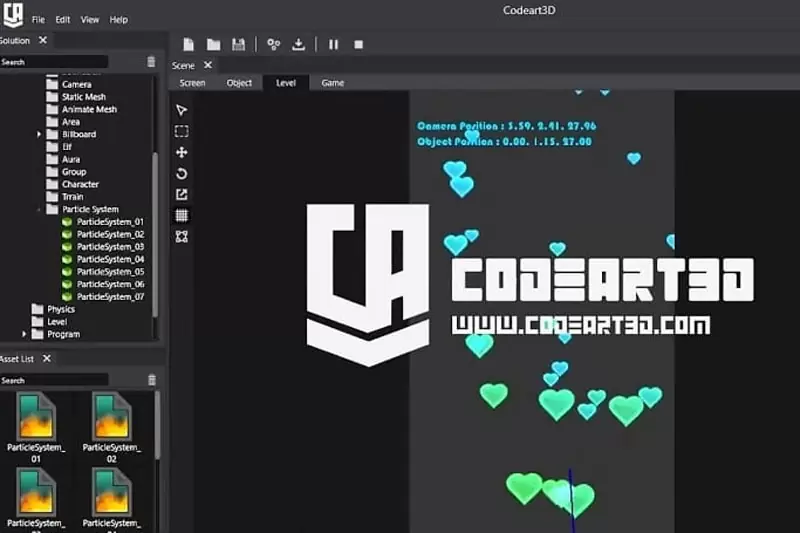Switch to the Screen tab
The height and width of the screenshot is (533, 800).
pos(192,83)
